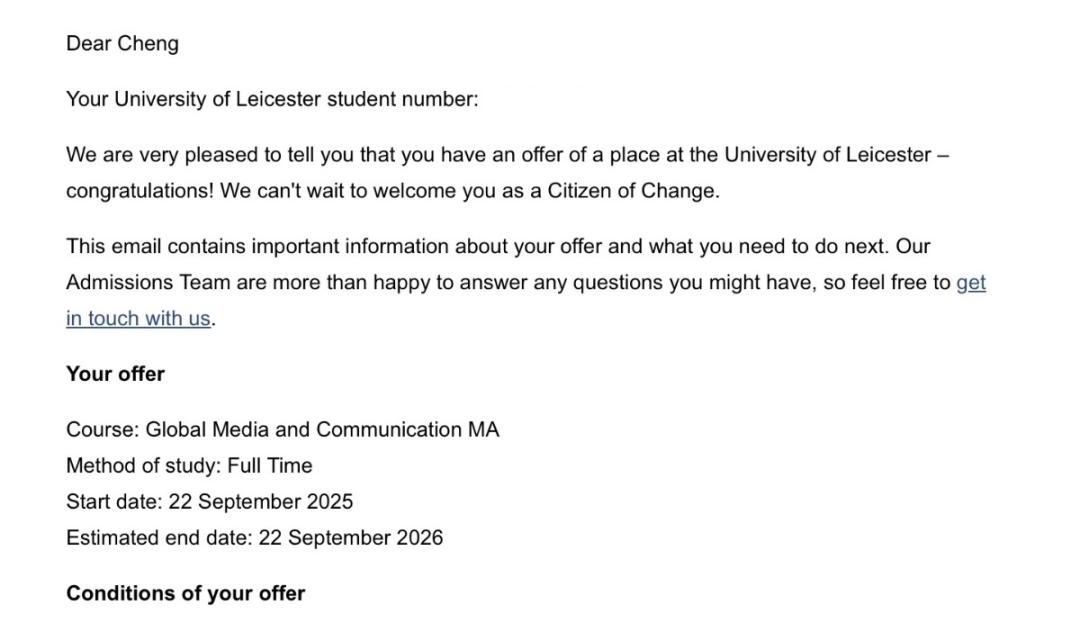
Task: Click the phrase "Citizen of Change"
Action: tap(631, 192)
